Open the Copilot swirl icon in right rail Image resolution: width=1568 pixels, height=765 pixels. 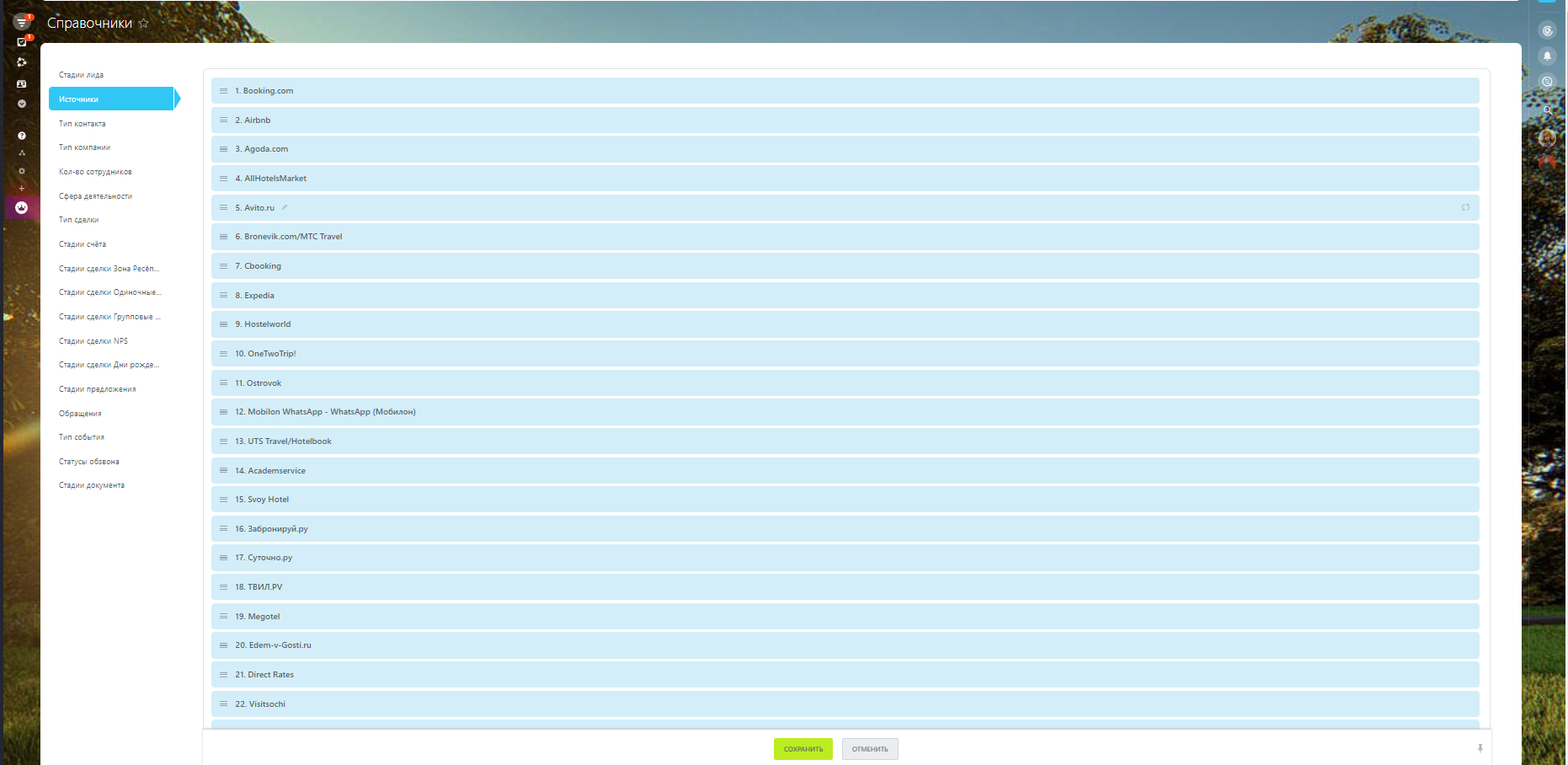1547,31
